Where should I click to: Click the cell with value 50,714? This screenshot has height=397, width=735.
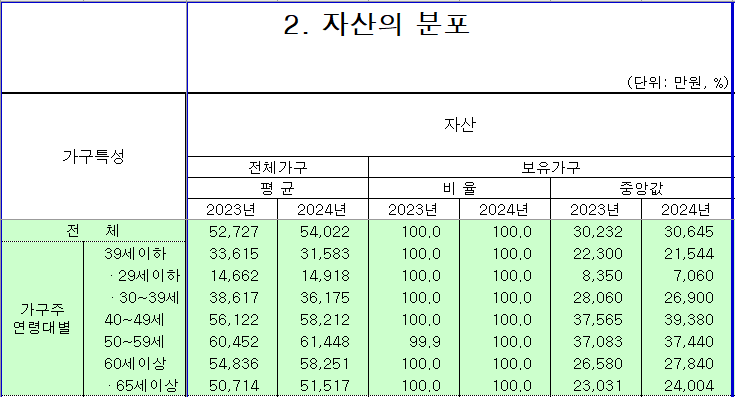(x=232, y=386)
